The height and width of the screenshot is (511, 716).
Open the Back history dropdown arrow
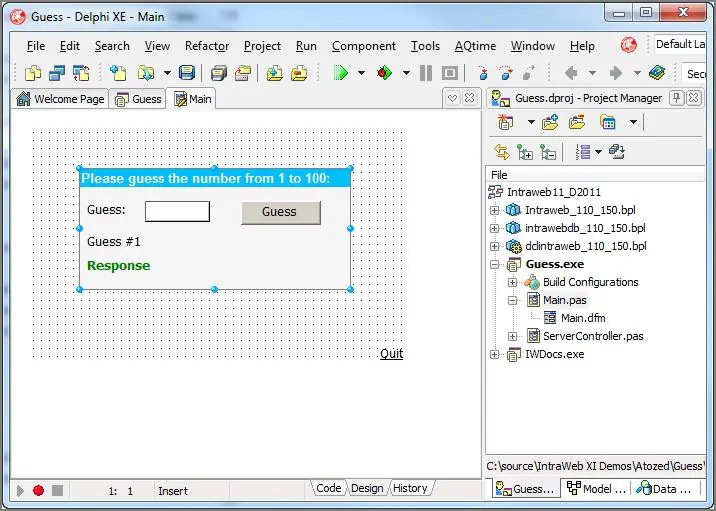coord(592,73)
